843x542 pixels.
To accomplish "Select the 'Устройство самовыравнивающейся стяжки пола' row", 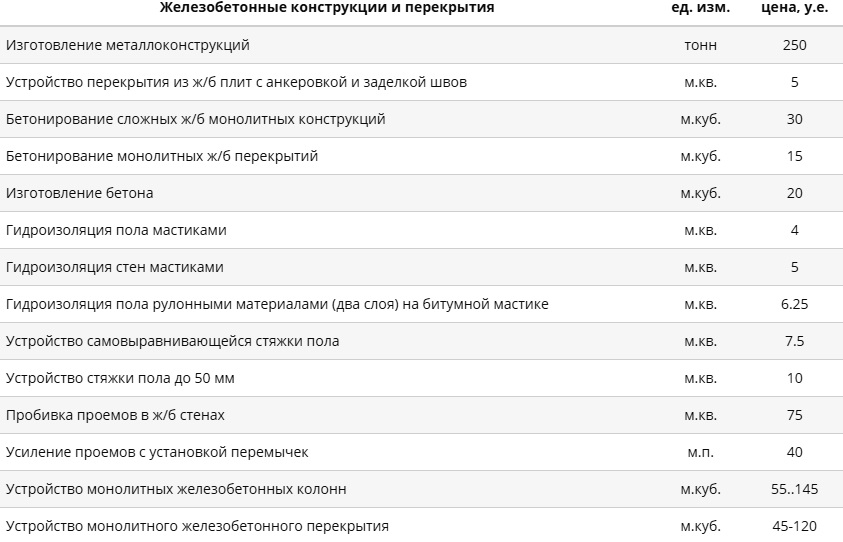I will (x=422, y=341).
